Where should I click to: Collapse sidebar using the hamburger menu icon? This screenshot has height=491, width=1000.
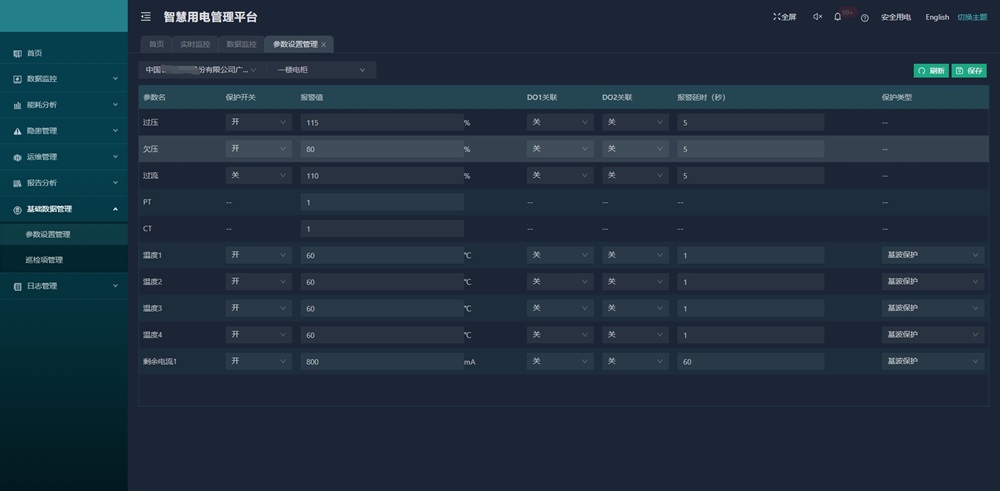[146, 17]
